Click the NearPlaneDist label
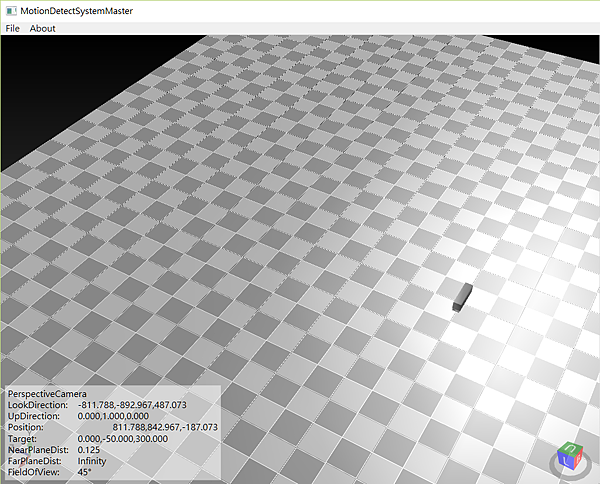The height and width of the screenshot is (484, 600). [x=38, y=450]
